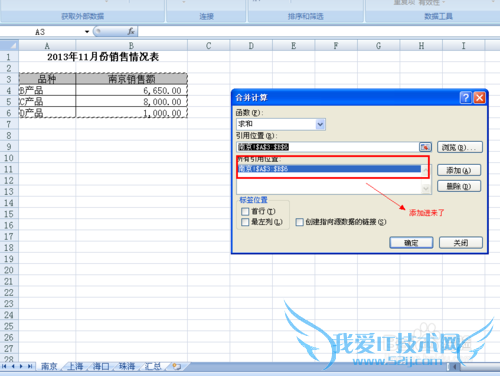Click the 品种 header cell
Screen dimensions: 500x376
[47, 79]
